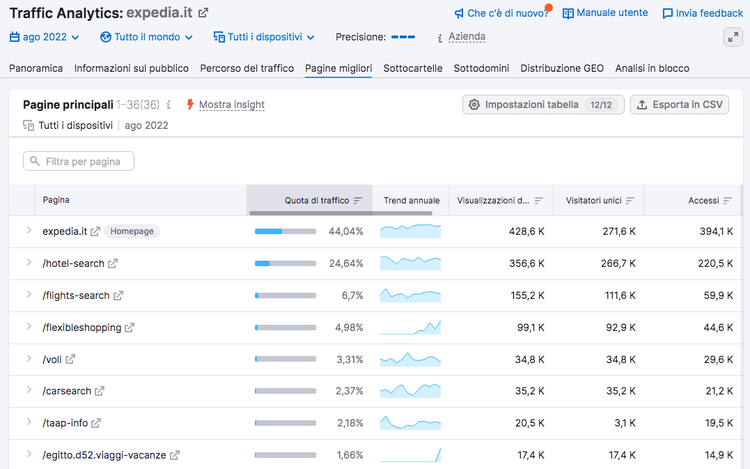
Task: Click the Invia feedback chat icon
Action: (667, 13)
